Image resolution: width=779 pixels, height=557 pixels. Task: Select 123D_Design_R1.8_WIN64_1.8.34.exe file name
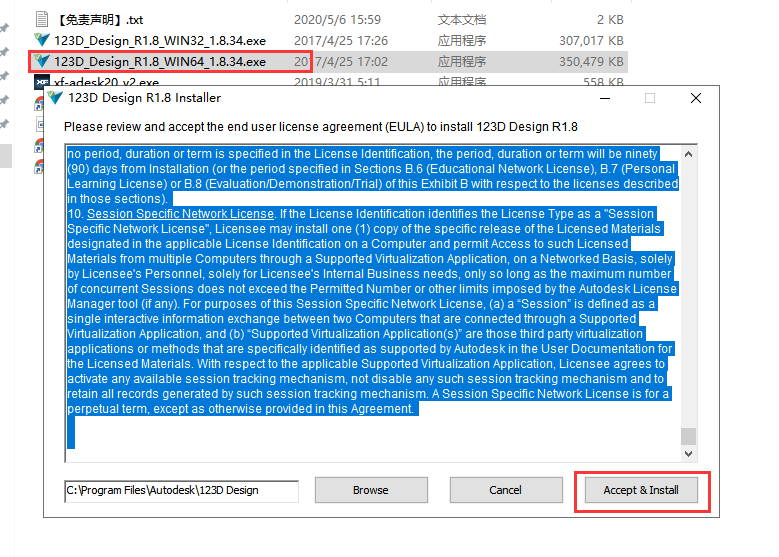pos(160,61)
